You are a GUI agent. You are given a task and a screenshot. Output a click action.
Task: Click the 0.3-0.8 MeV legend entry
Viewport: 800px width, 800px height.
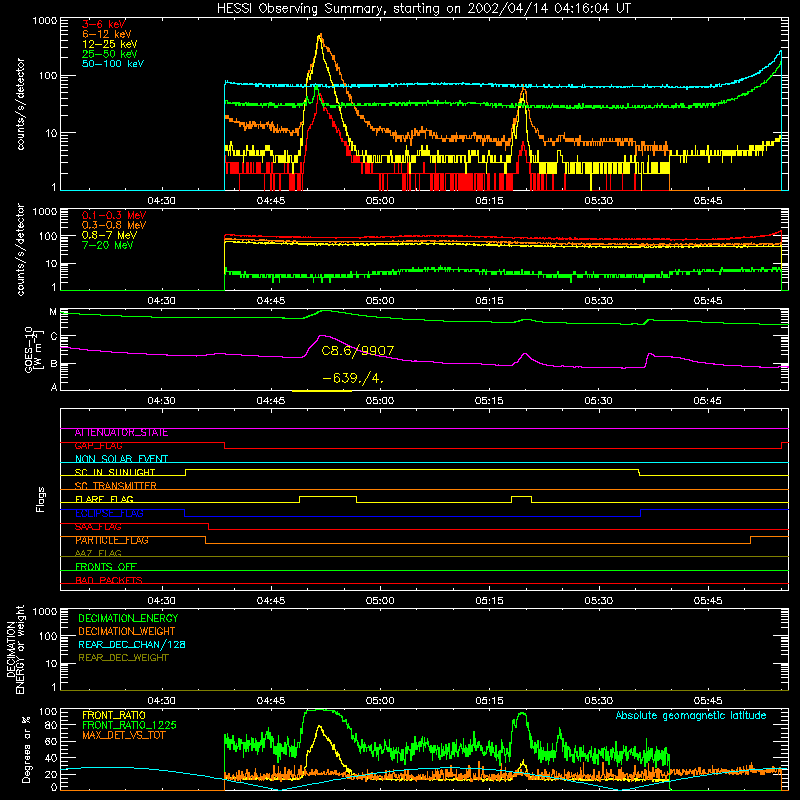click(x=114, y=225)
